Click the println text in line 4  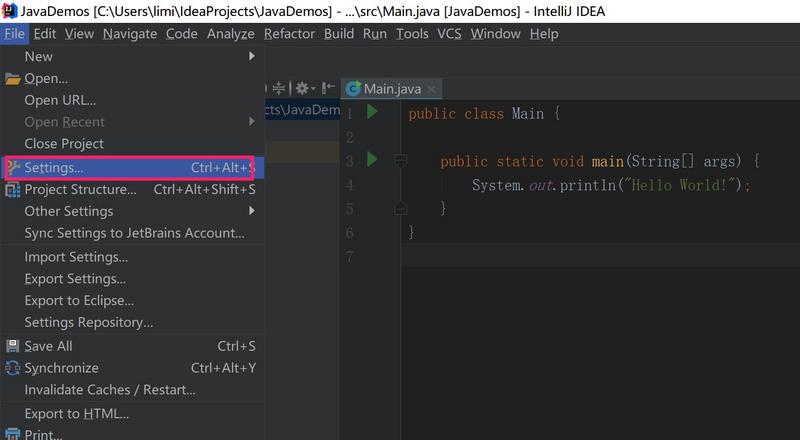click(588, 185)
